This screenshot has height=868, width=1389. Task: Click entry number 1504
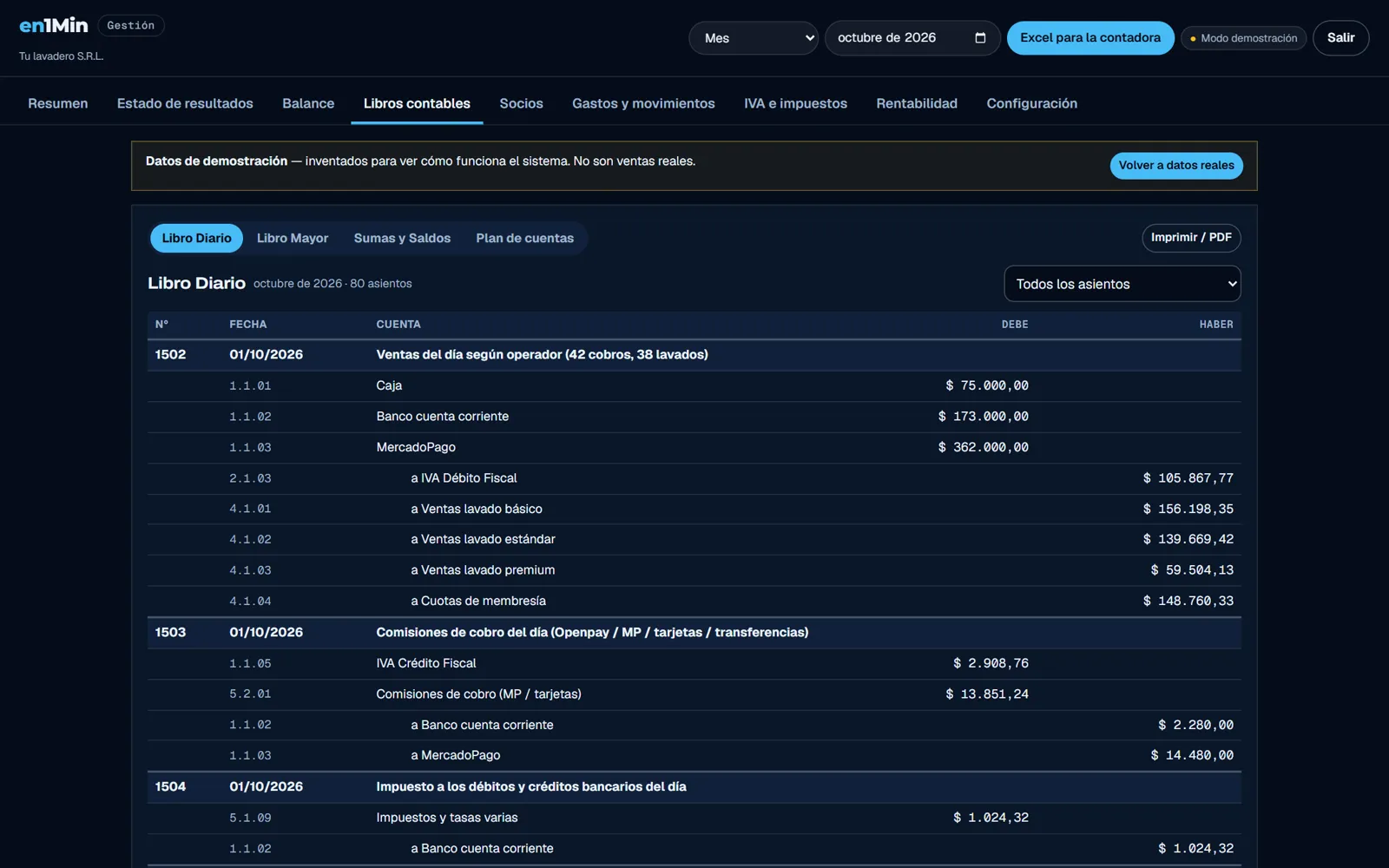[x=170, y=786]
